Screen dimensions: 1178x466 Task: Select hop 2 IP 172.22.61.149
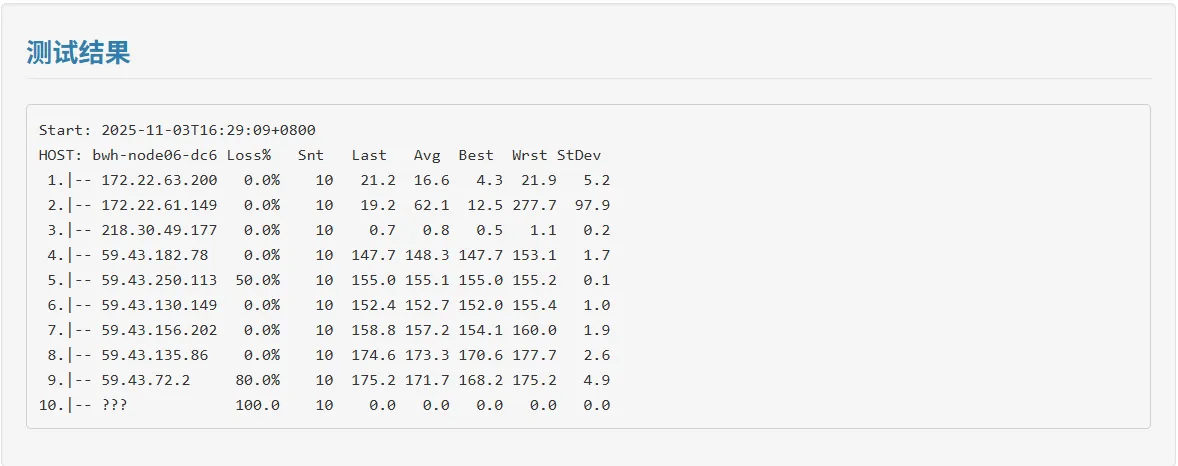coord(159,205)
